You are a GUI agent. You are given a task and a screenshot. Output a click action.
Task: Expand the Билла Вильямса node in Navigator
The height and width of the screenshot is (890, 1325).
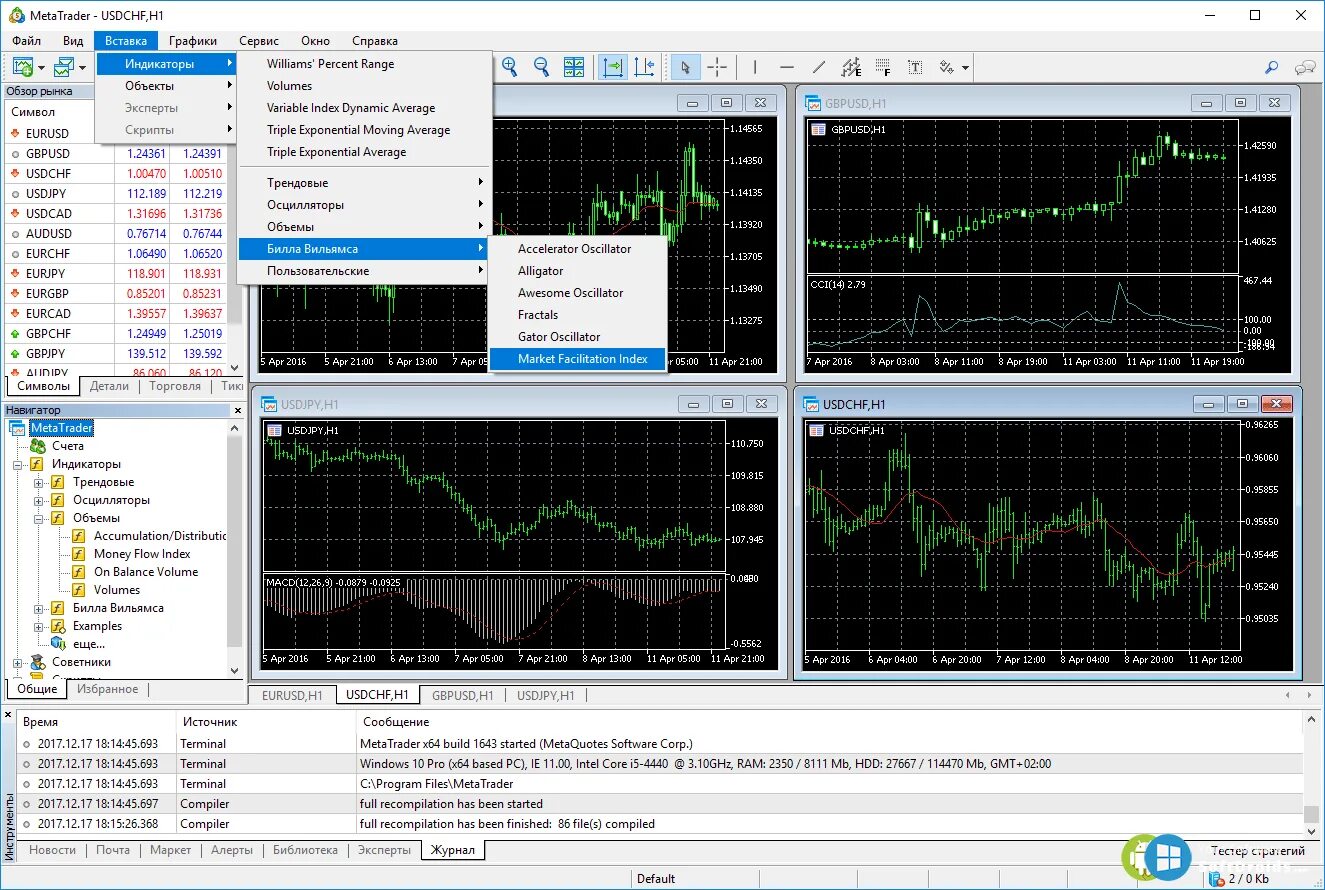coord(38,608)
